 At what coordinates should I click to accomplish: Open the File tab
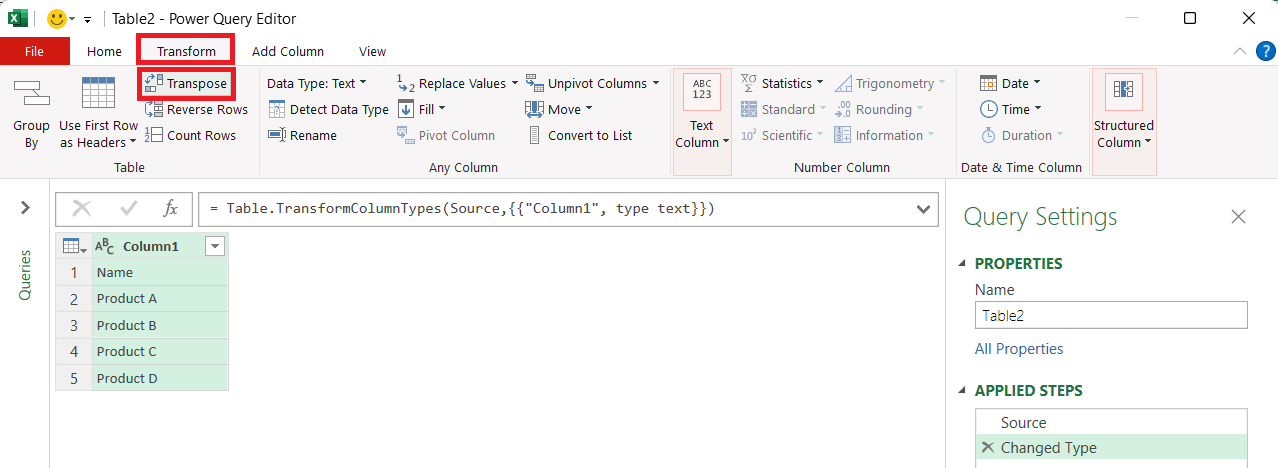click(x=34, y=51)
